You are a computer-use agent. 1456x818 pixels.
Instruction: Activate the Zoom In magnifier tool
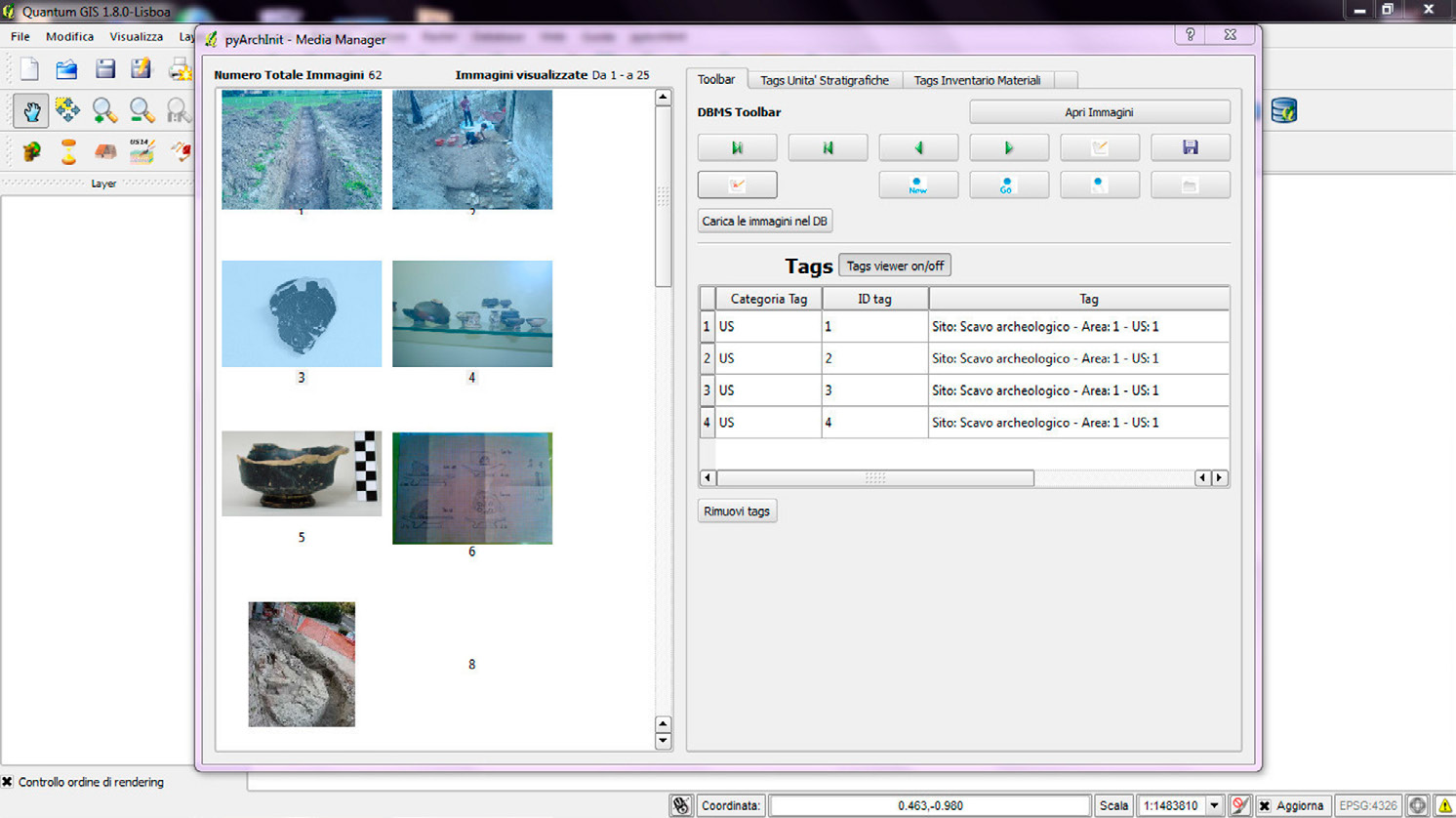[104, 110]
